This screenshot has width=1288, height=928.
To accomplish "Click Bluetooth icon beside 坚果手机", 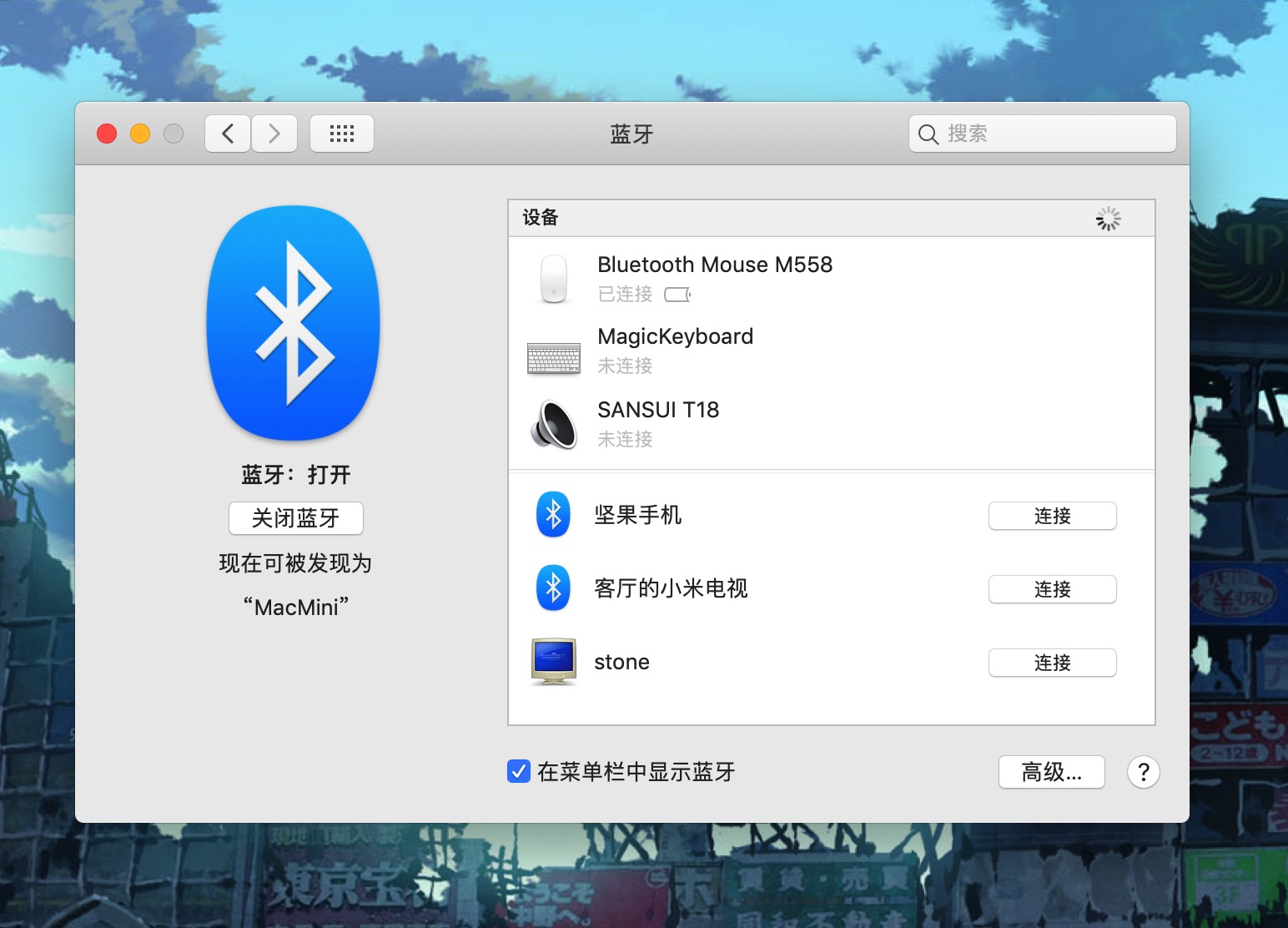I will pyautogui.click(x=553, y=515).
